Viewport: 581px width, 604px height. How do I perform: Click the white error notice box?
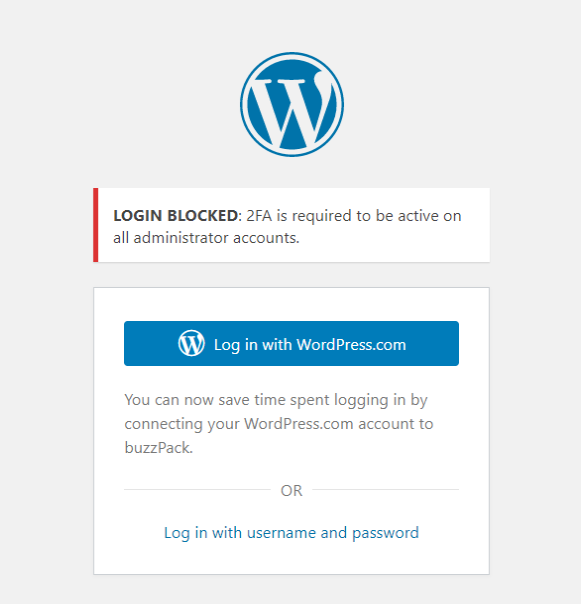pos(291,225)
